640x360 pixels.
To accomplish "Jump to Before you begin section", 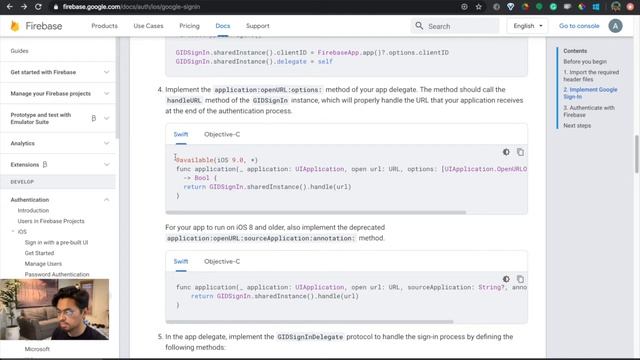I will [585, 62].
